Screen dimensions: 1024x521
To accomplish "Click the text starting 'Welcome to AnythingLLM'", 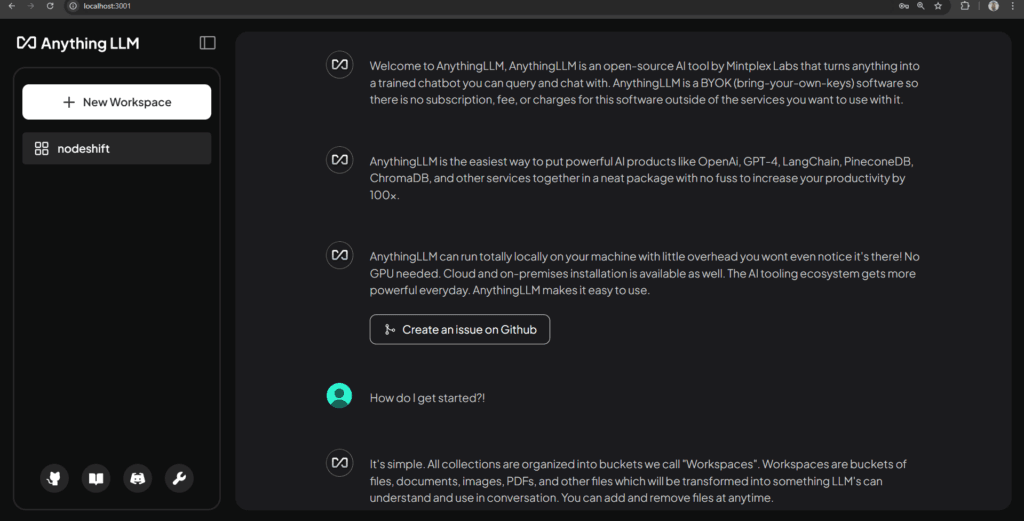I will [x=645, y=83].
